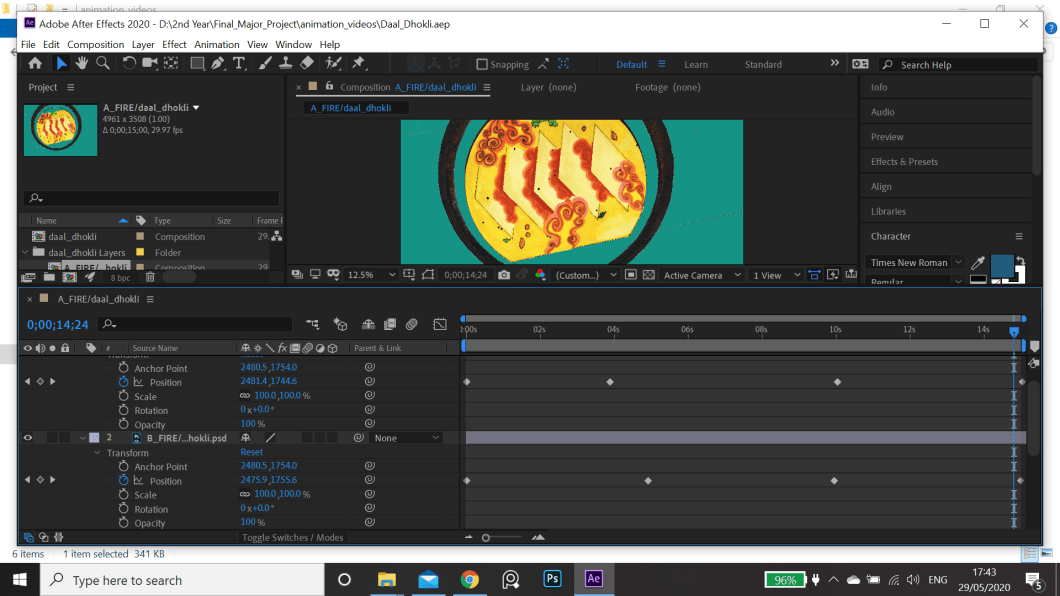Select the Pen tool
This screenshot has width=1060, height=596.
click(x=218, y=64)
